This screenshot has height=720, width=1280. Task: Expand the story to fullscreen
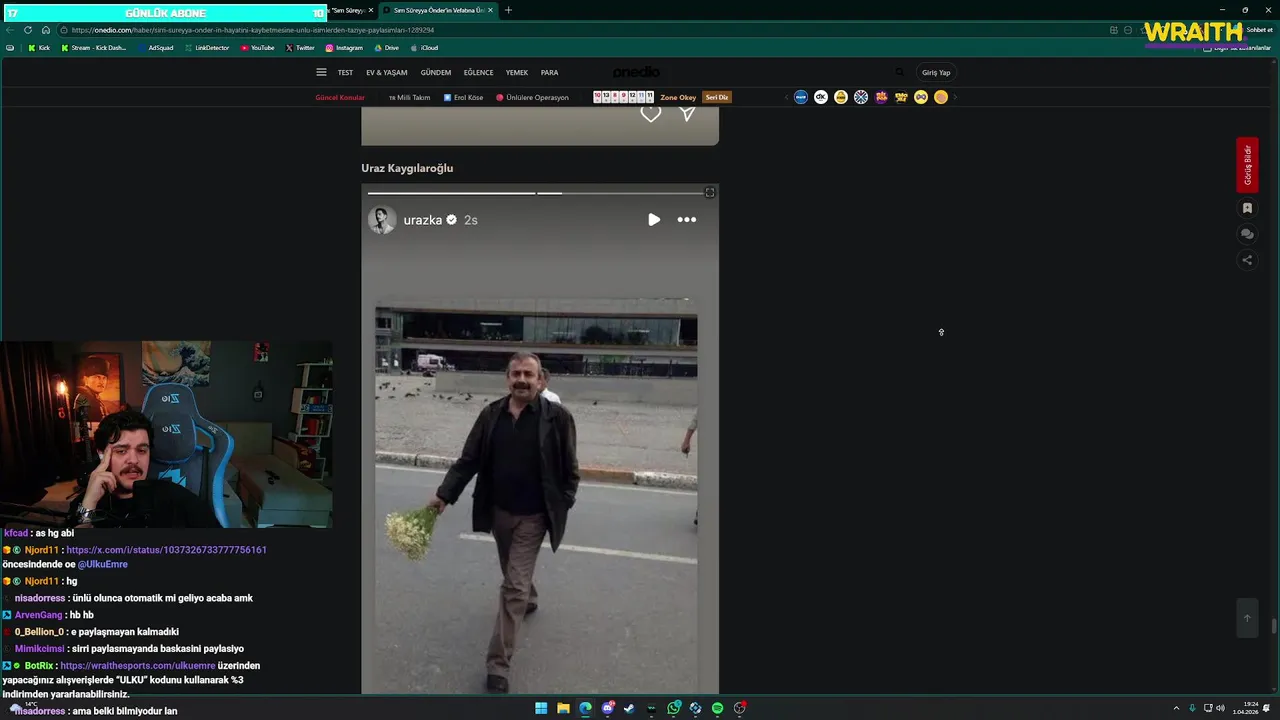pyautogui.click(x=710, y=192)
